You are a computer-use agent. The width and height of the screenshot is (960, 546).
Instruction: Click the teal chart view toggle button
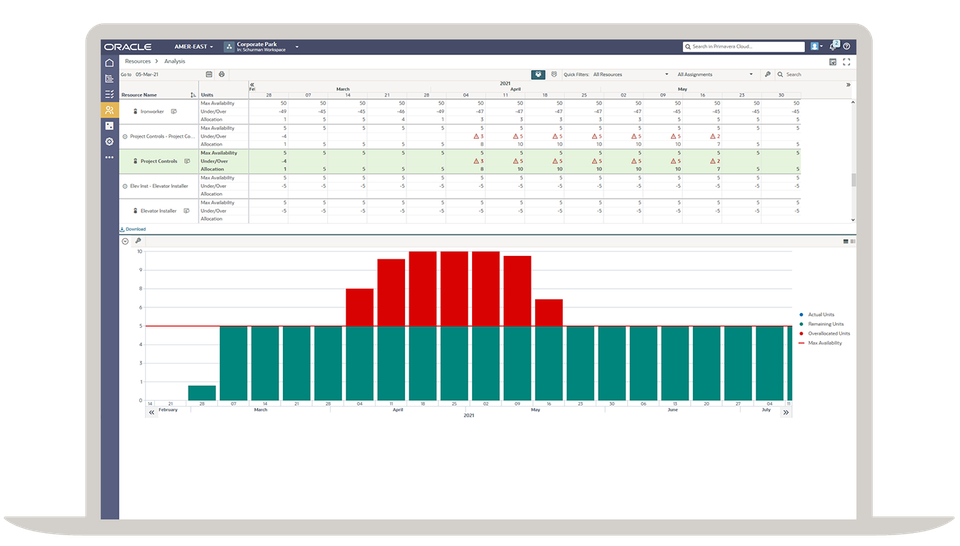point(538,74)
